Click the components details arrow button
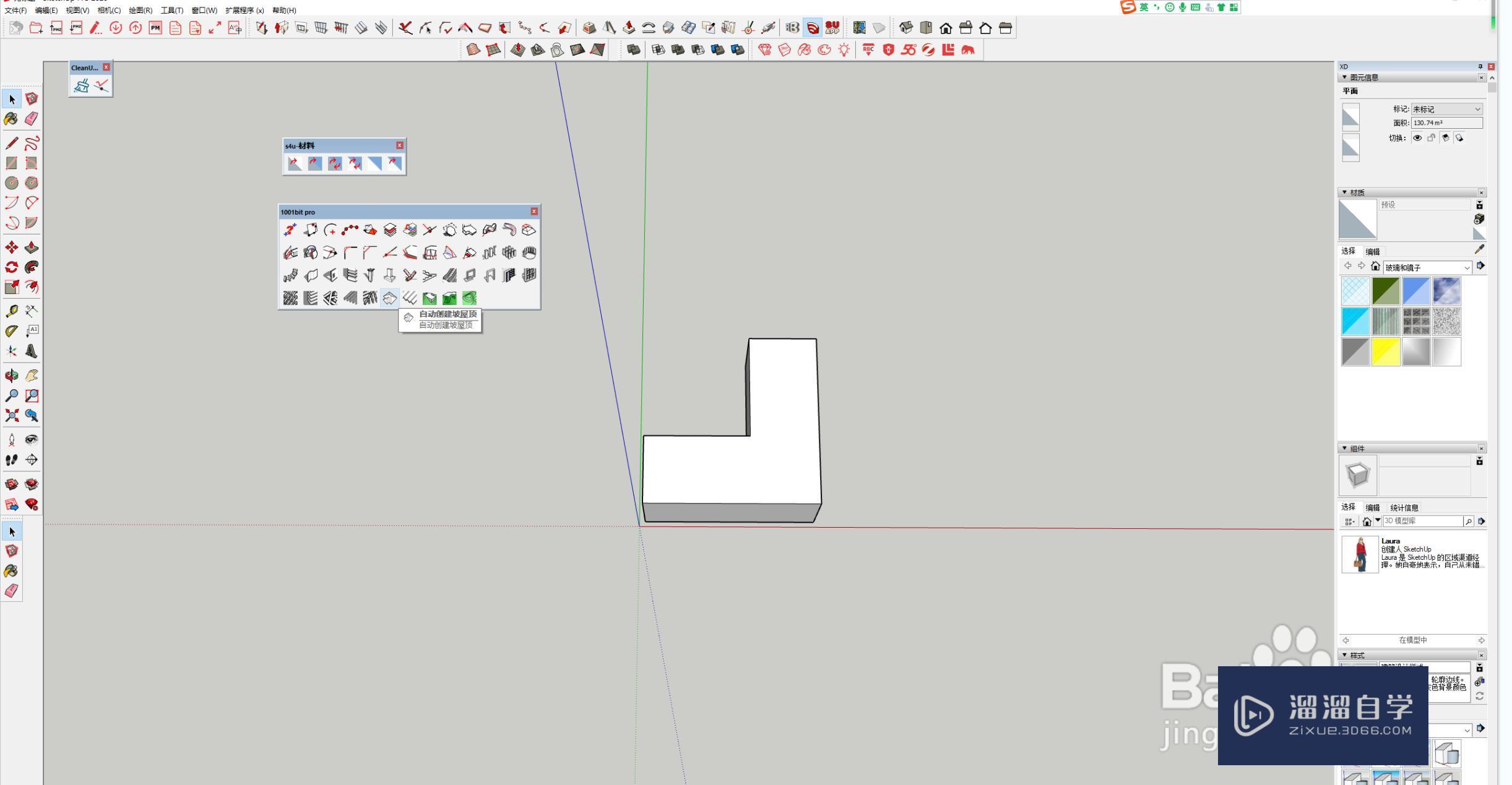Image resolution: width=1512 pixels, height=785 pixels. [x=1481, y=521]
